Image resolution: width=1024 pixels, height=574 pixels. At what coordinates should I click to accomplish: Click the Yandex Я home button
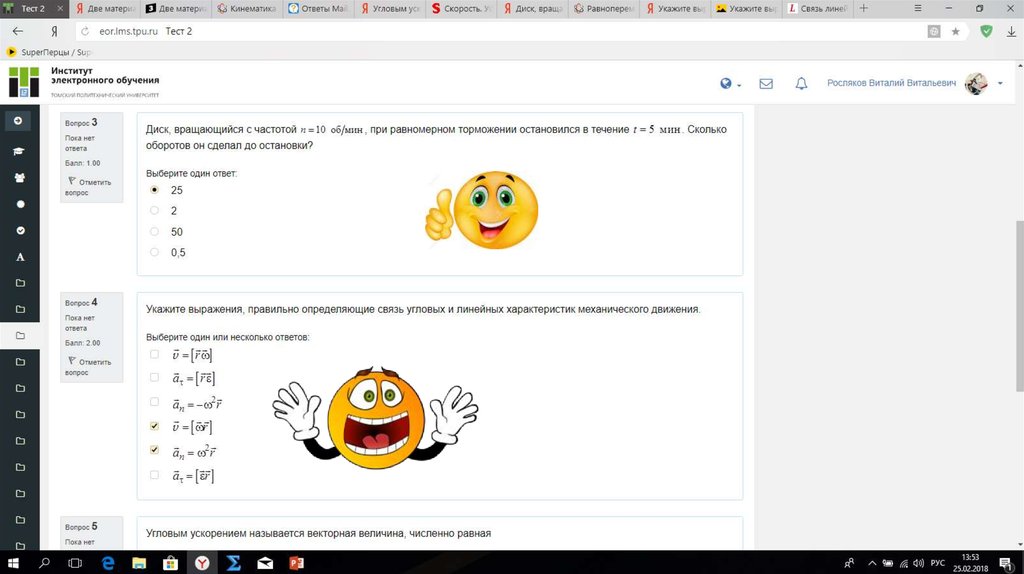(54, 31)
